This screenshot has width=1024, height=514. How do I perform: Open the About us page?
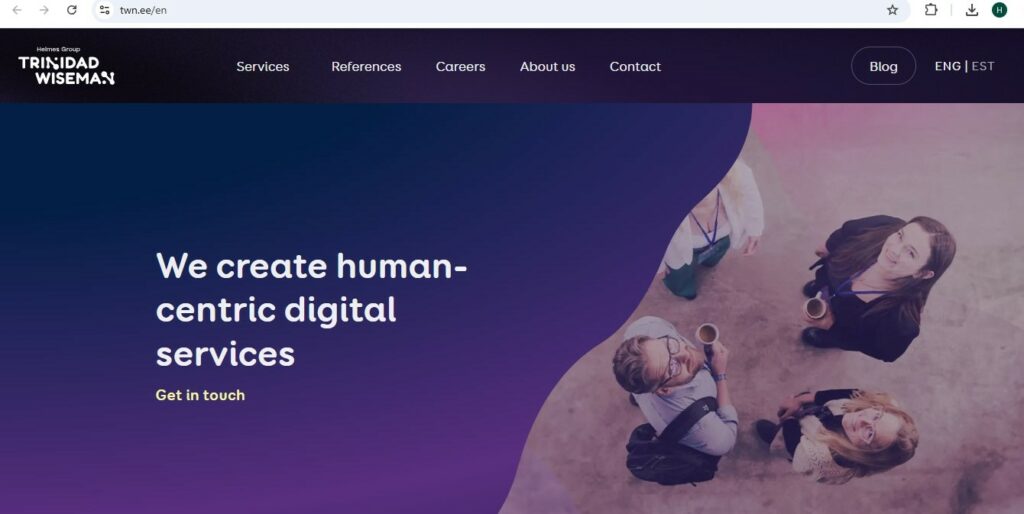tap(547, 67)
